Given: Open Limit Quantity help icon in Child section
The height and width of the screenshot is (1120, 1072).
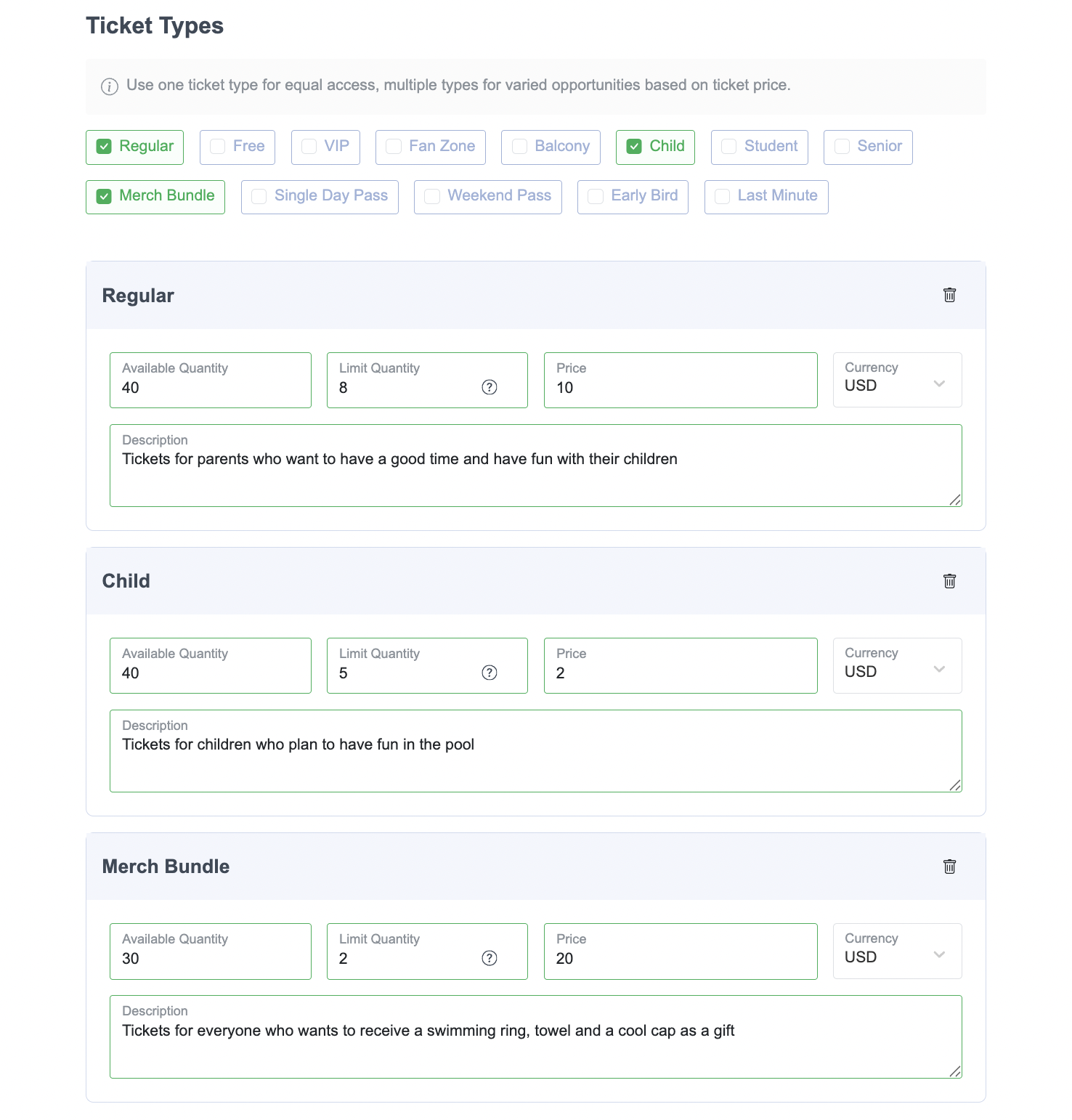Looking at the screenshot, I should pyautogui.click(x=490, y=673).
